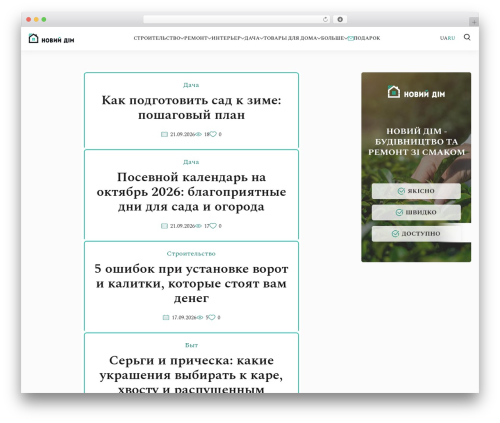
Task: Click the ЯКІСНО button in banner
Action: pyautogui.click(x=416, y=191)
